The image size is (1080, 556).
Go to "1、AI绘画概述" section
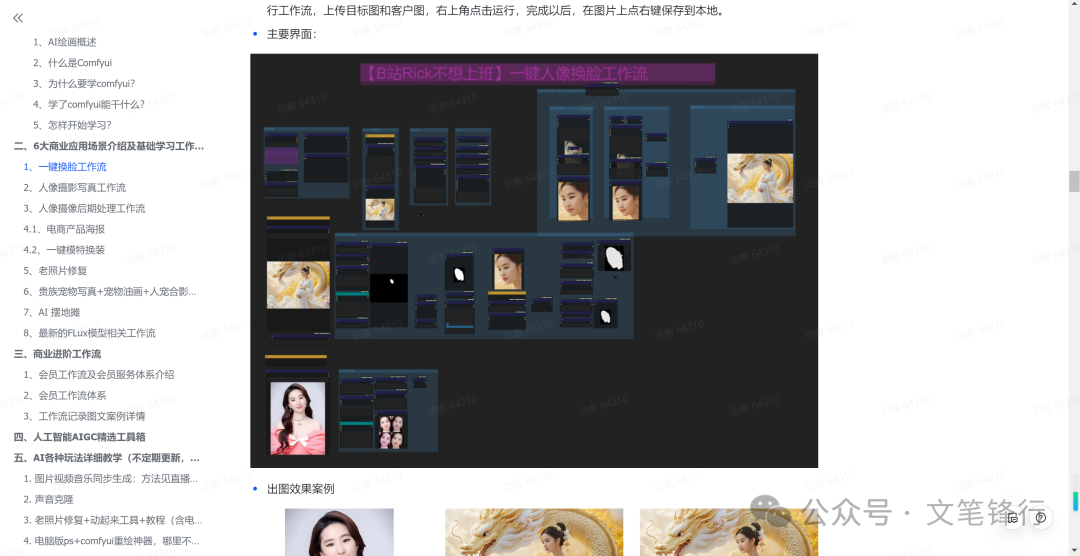[64, 42]
